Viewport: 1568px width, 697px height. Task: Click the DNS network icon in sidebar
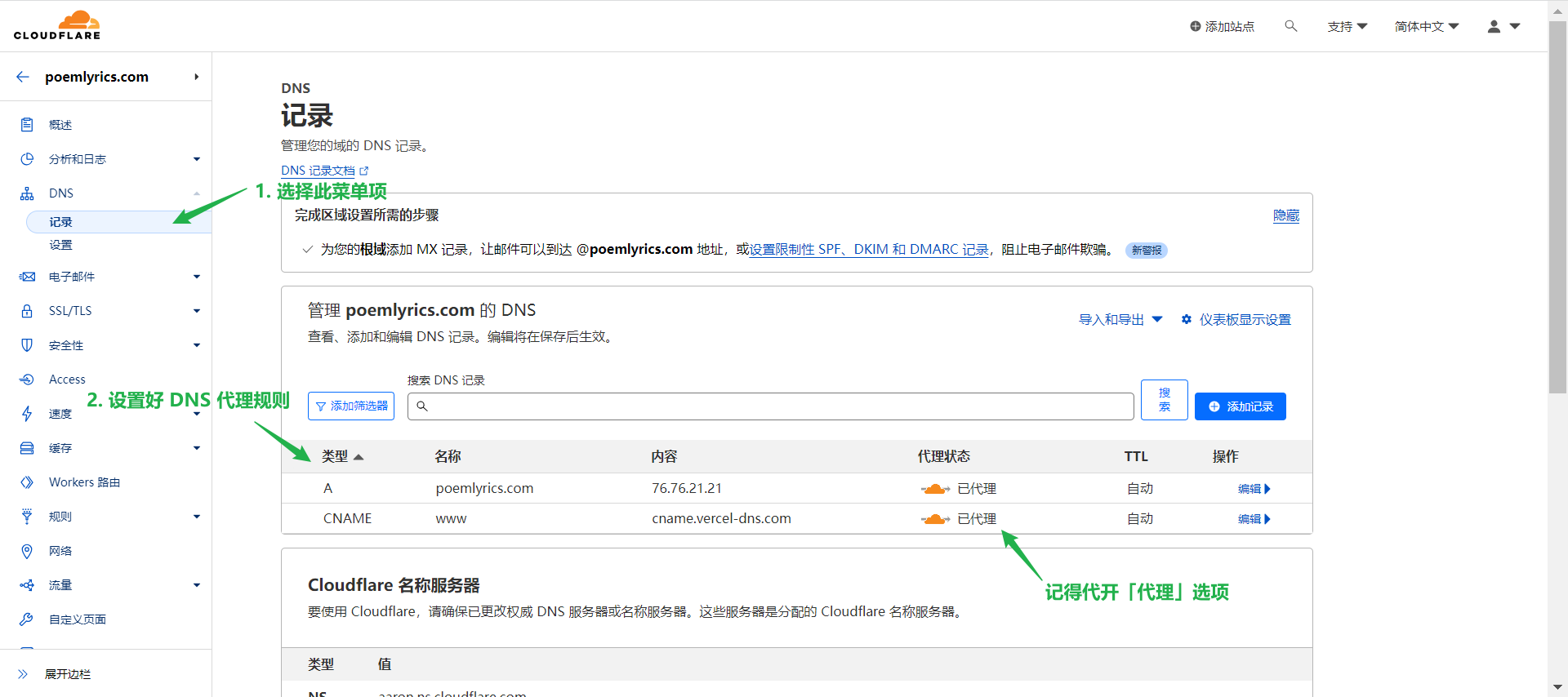tap(27, 193)
